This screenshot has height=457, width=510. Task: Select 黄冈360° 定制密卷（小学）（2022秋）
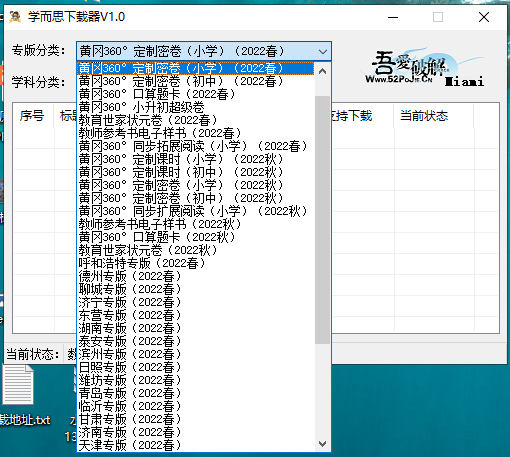pos(196,185)
